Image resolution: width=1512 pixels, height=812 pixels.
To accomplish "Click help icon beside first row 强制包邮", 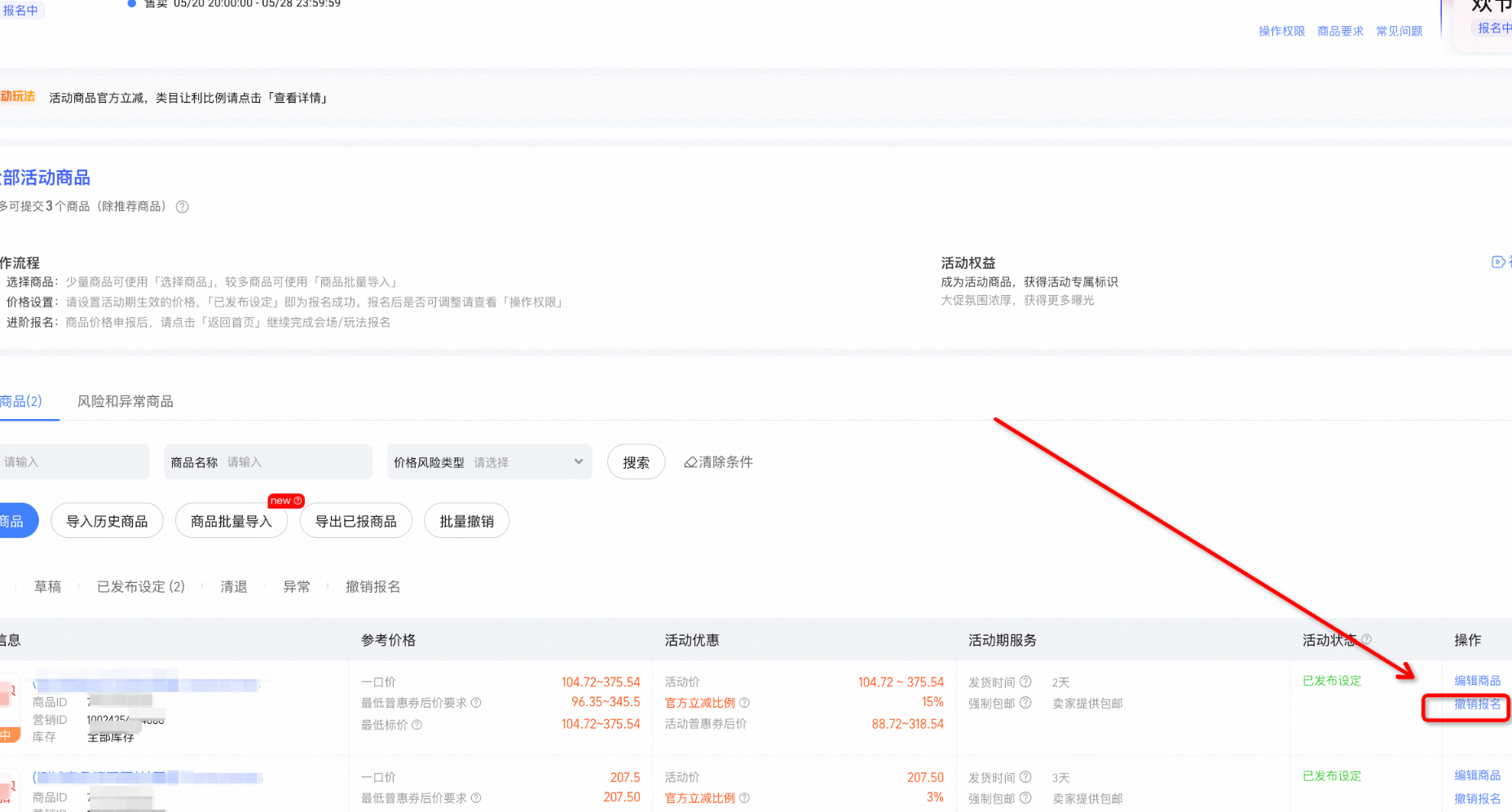I will [x=1025, y=703].
